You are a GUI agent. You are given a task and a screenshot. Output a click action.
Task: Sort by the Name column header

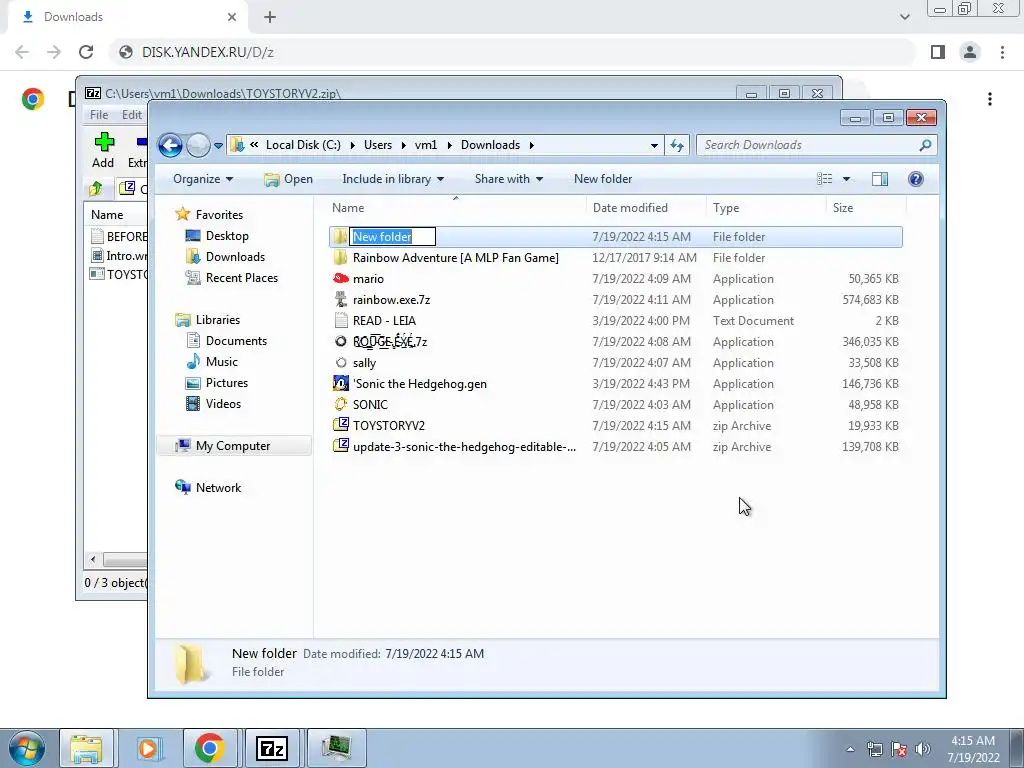(x=348, y=208)
